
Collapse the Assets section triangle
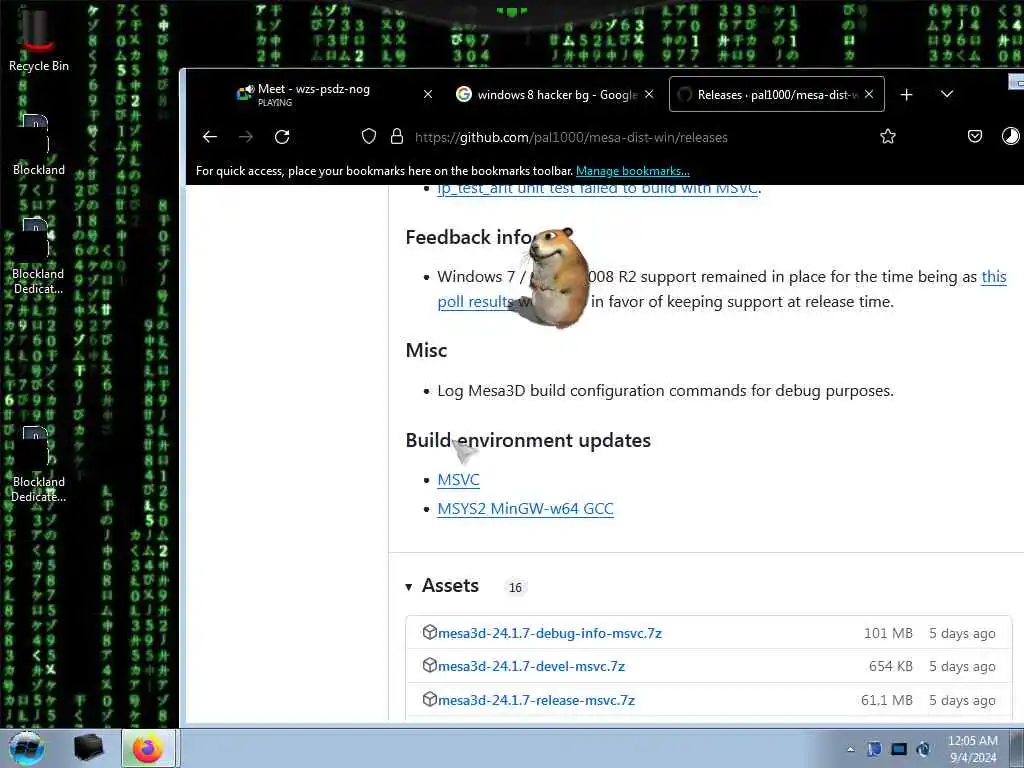click(x=409, y=587)
